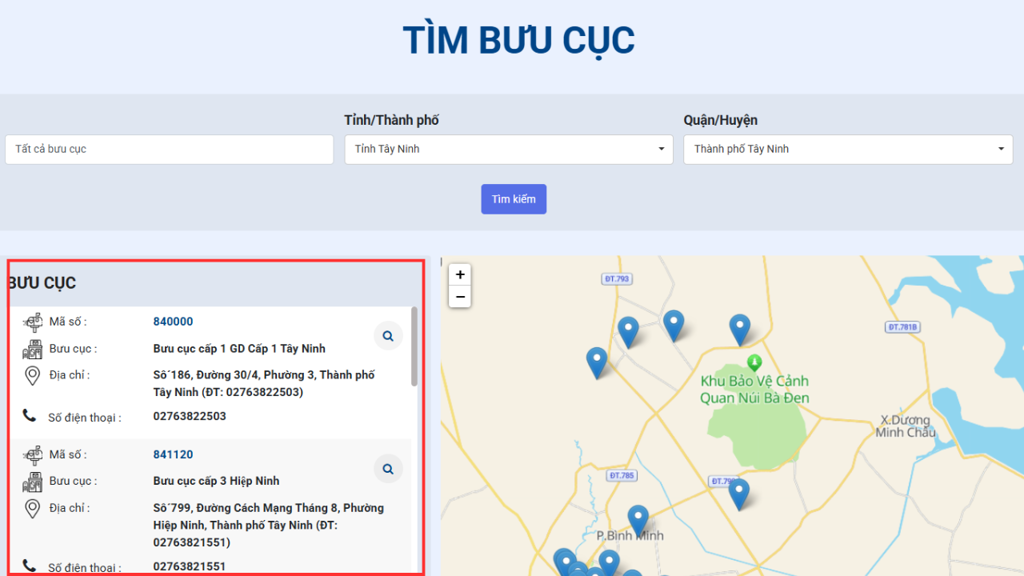Zoom in the map with plus button

coord(460,275)
